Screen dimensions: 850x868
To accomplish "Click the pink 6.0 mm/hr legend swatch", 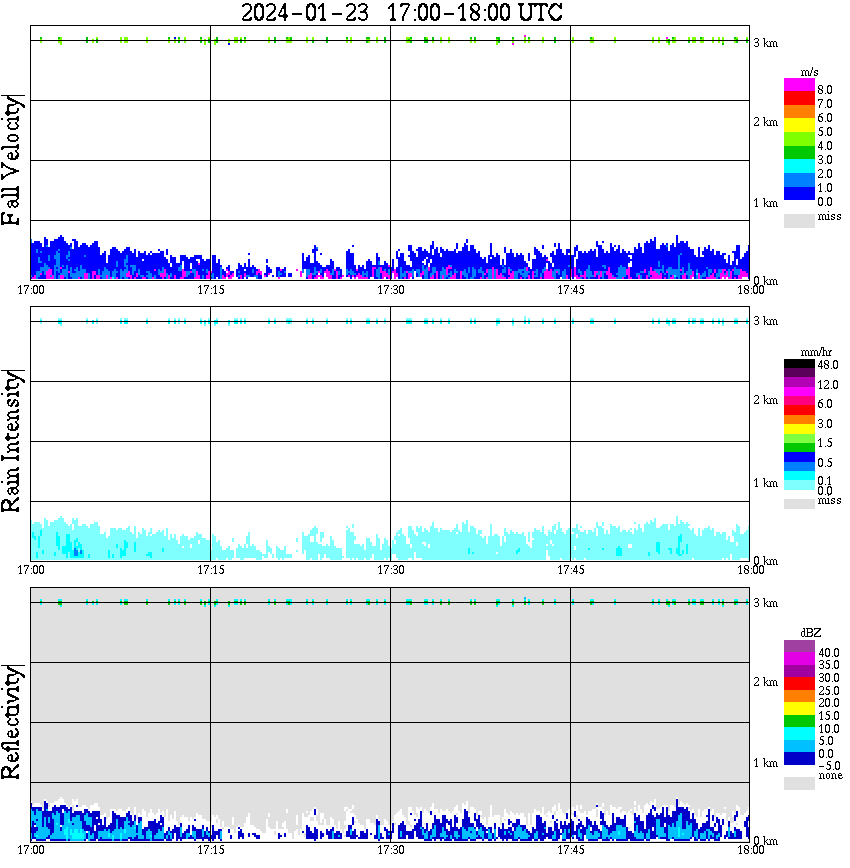I will coord(799,401).
